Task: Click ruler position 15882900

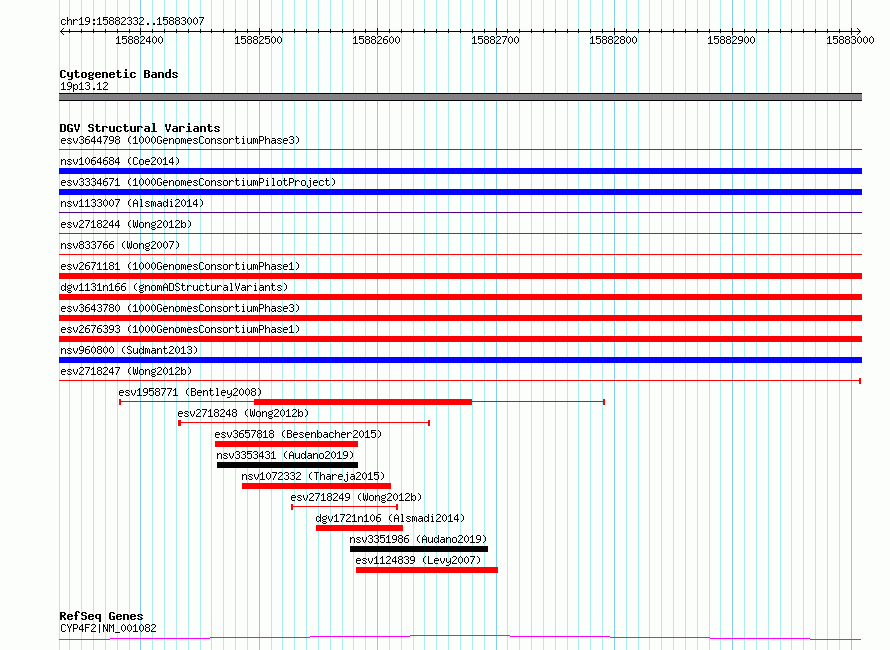Action: coord(731,40)
